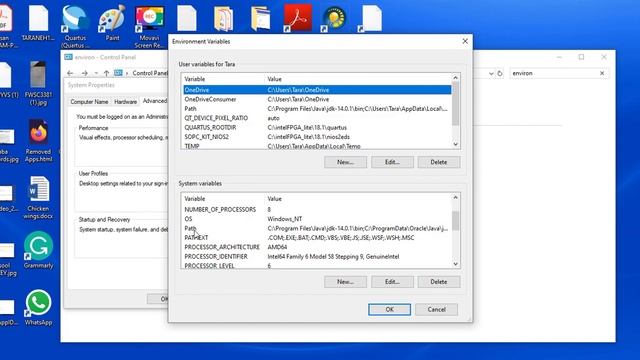Select the Advanced tab in System Properties
This screenshot has width=640, height=360.
tap(155, 101)
